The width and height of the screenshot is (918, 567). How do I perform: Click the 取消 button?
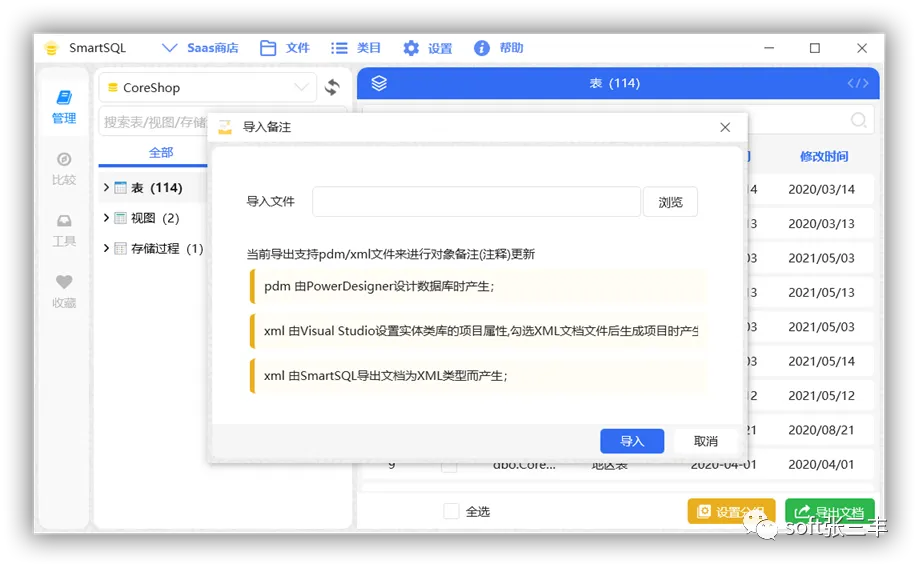tap(705, 441)
